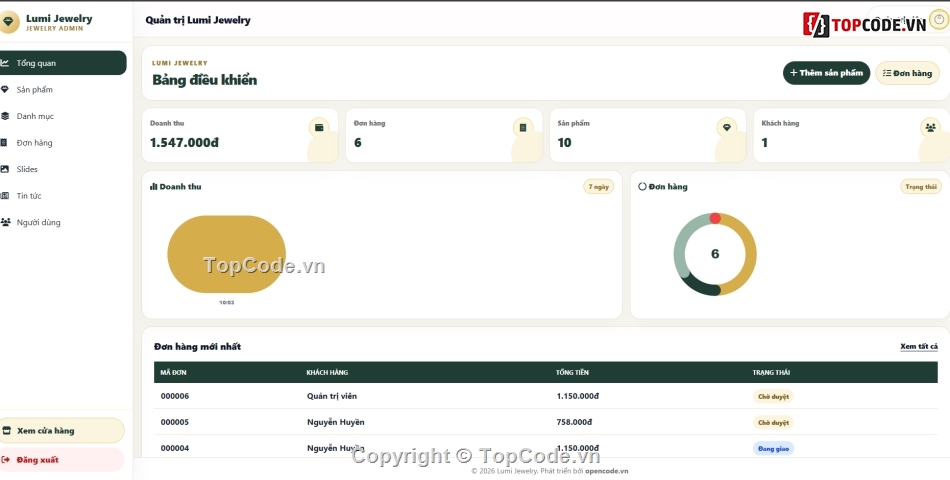Click the Xem tất cả link
The width and height of the screenshot is (950, 480).
pyautogui.click(x=918, y=347)
